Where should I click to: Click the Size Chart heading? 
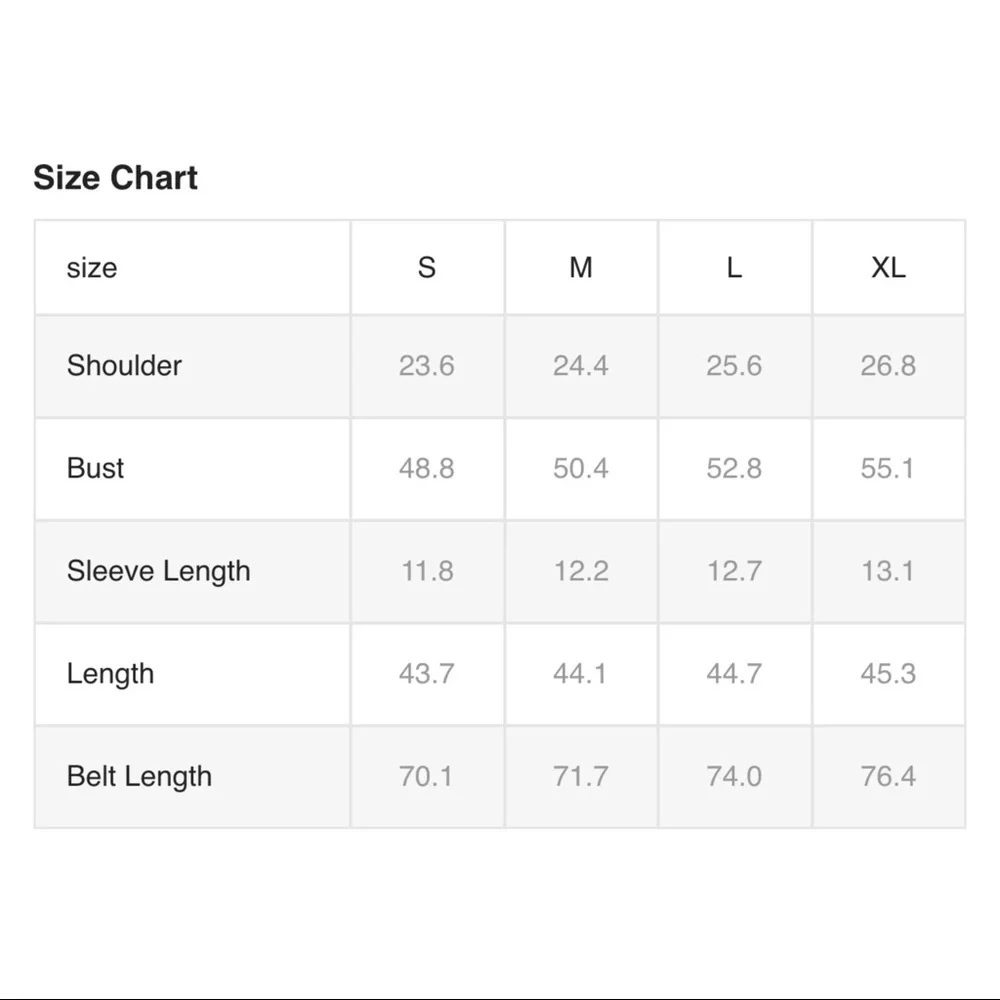click(116, 178)
